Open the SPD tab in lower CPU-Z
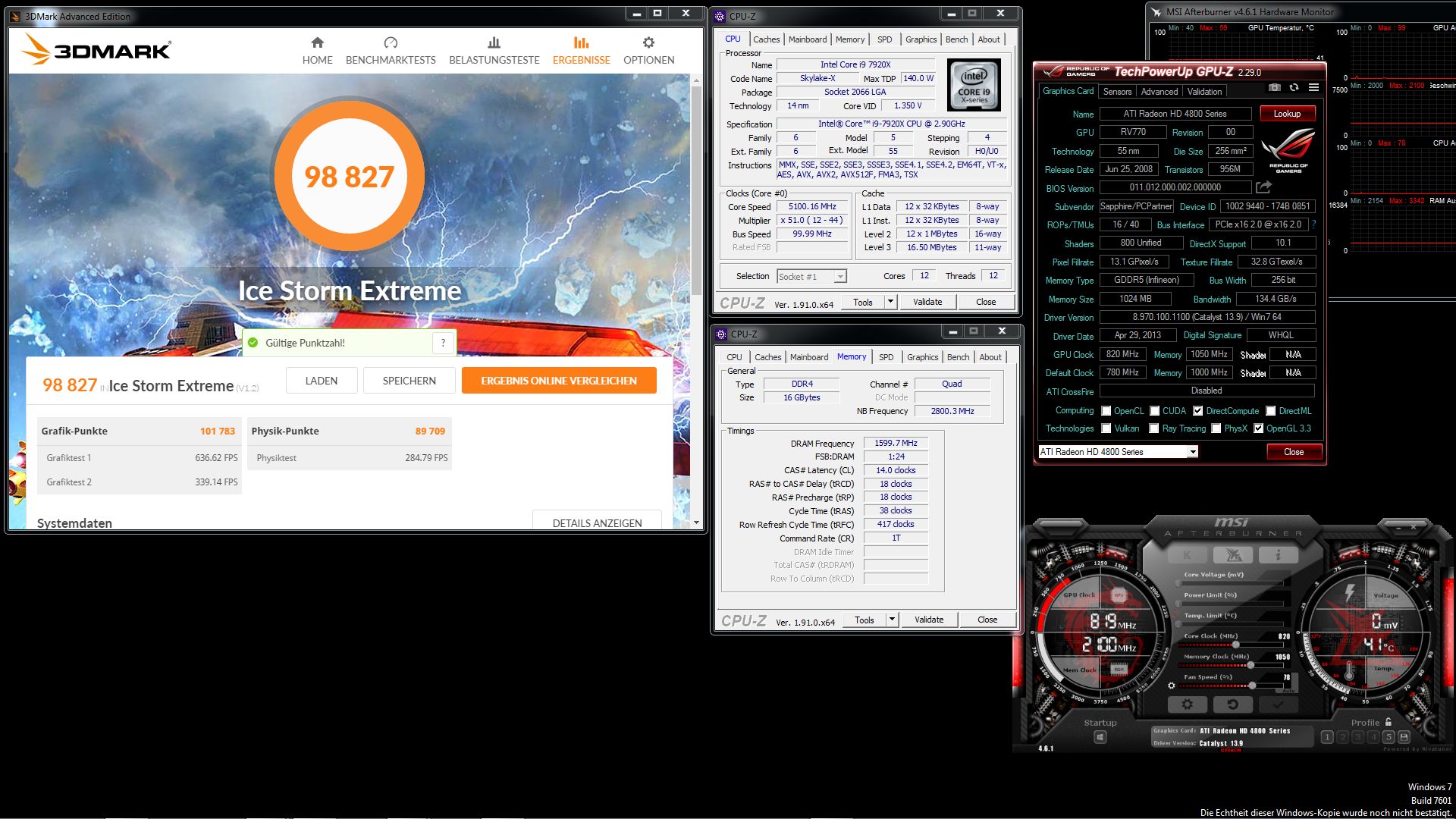The image size is (1456, 819). pos(886,357)
